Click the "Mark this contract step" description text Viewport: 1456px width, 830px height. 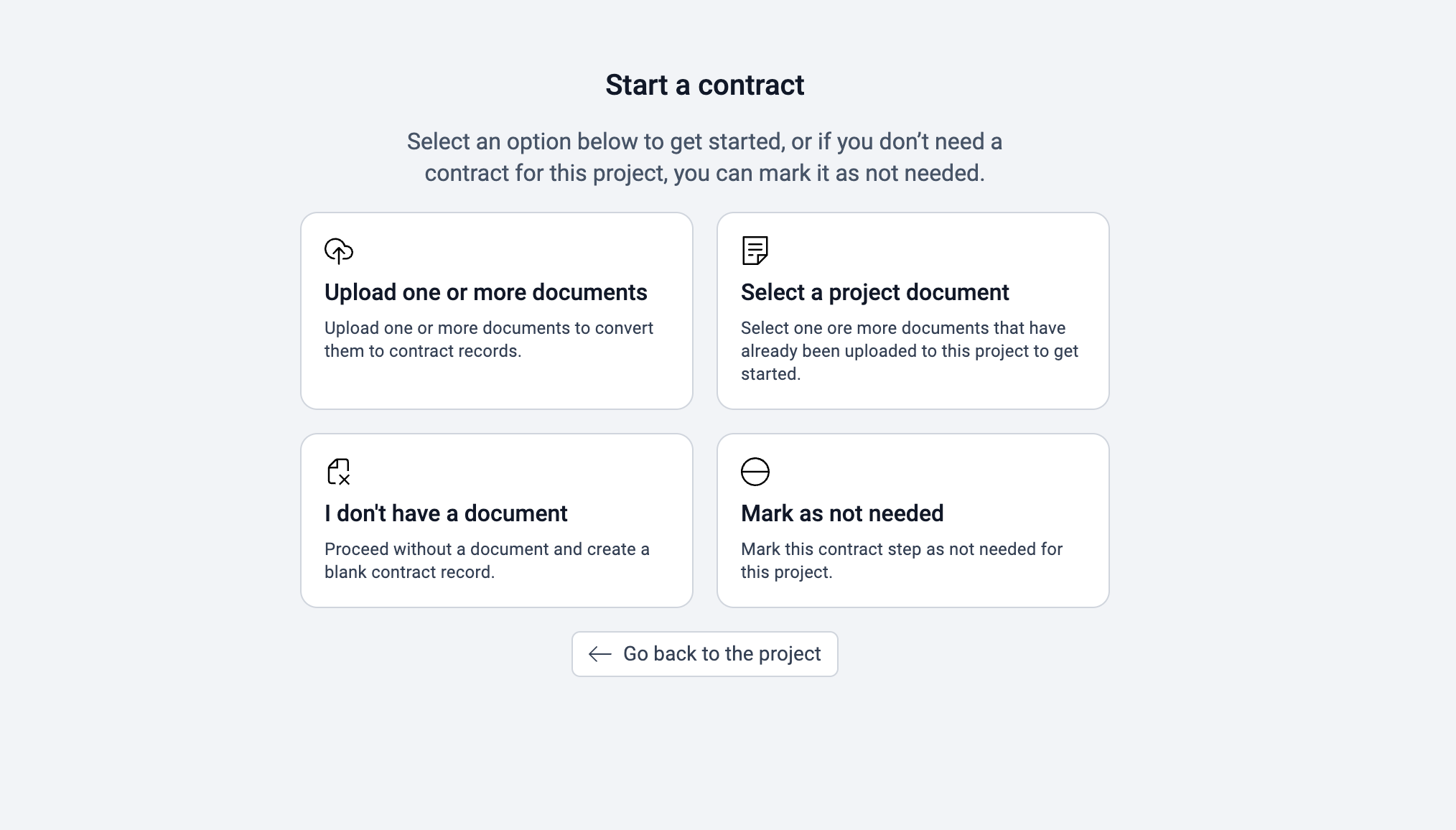click(x=901, y=561)
